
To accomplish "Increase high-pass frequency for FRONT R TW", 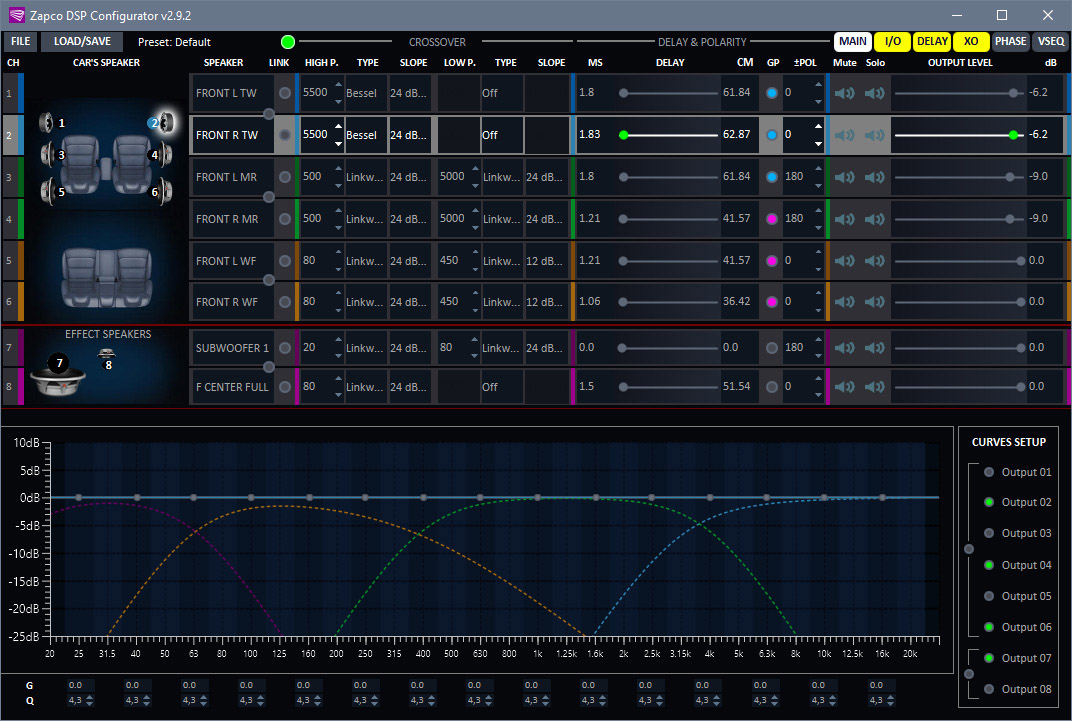I will tap(338, 126).
